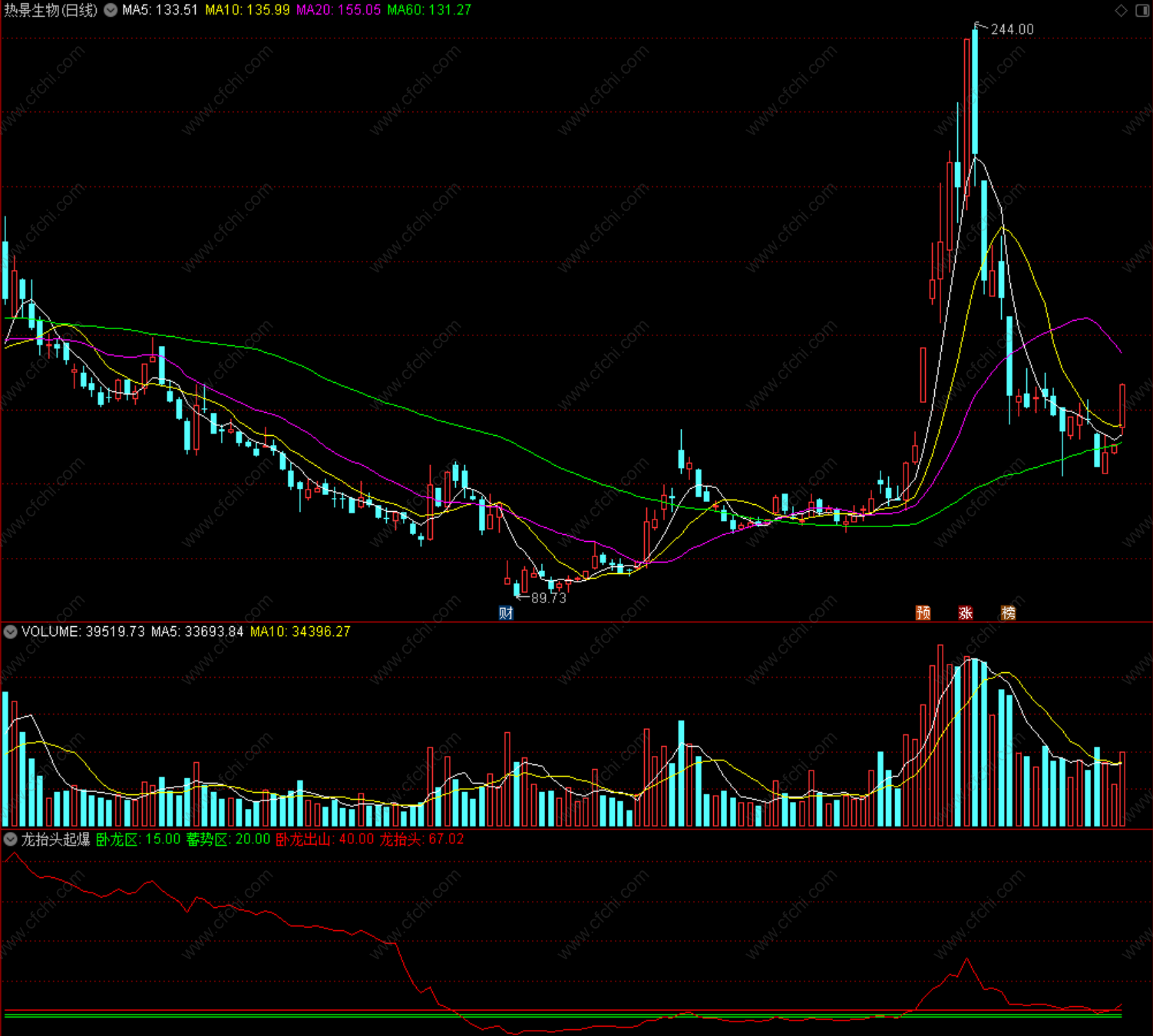The height and width of the screenshot is (1036, 1153).
Task: Open the main chart indicator dropdown beside 热景生物
Action: (111, 10)
